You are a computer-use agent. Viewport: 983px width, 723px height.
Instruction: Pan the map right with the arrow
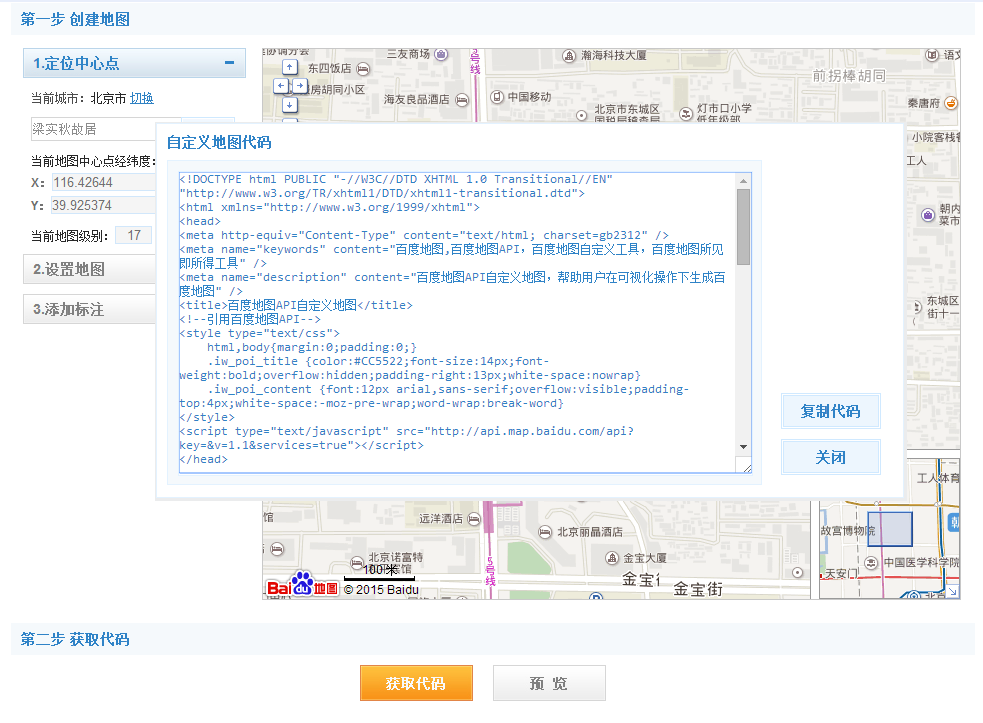300,86
